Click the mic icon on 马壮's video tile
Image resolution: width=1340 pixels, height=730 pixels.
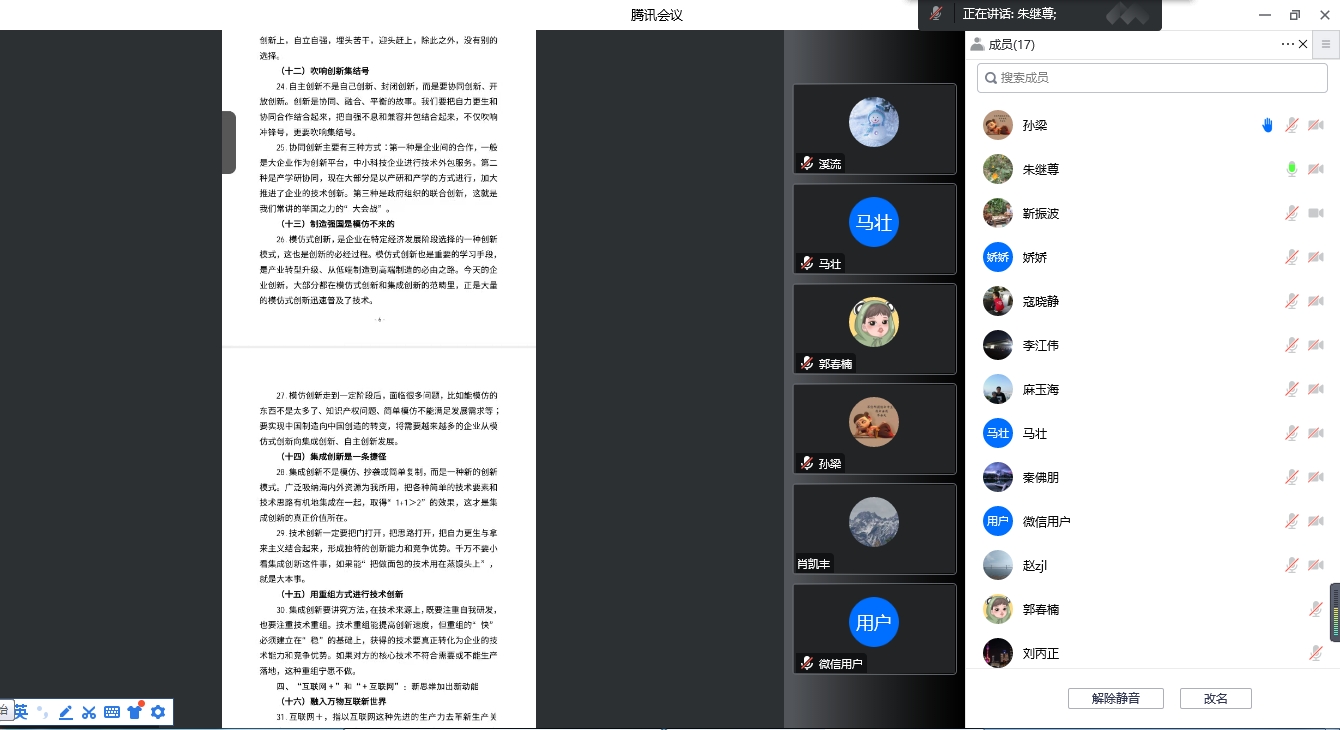(806, 263)
